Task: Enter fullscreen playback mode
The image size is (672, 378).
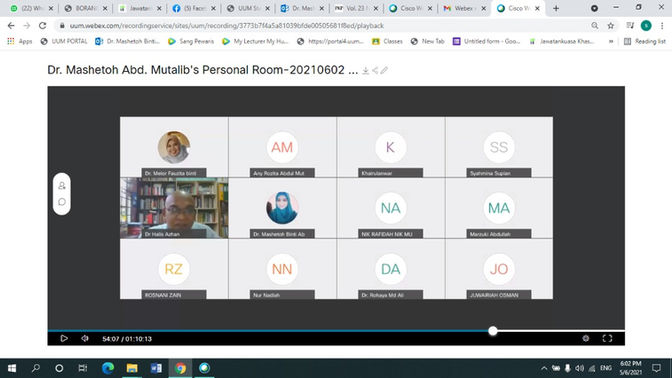Action: (607, 339)
